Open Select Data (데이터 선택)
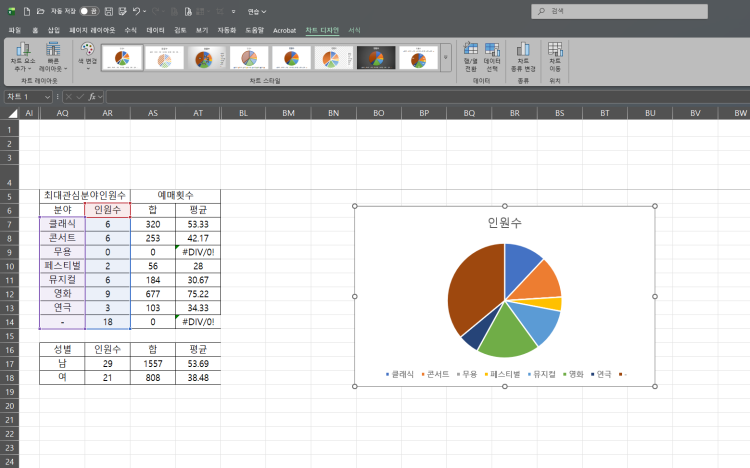Viewport: 750px width, 468px height. point(492,56)
